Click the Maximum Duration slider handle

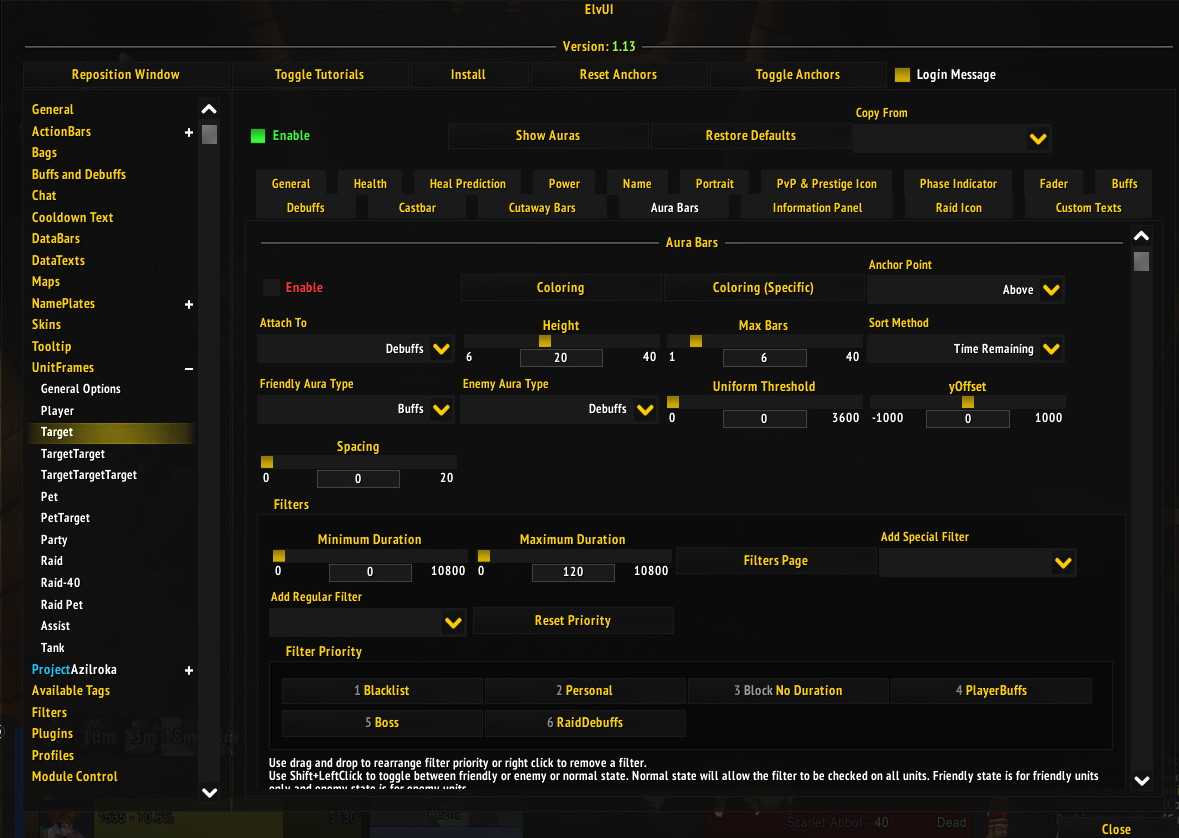click(x=484, y=556)
